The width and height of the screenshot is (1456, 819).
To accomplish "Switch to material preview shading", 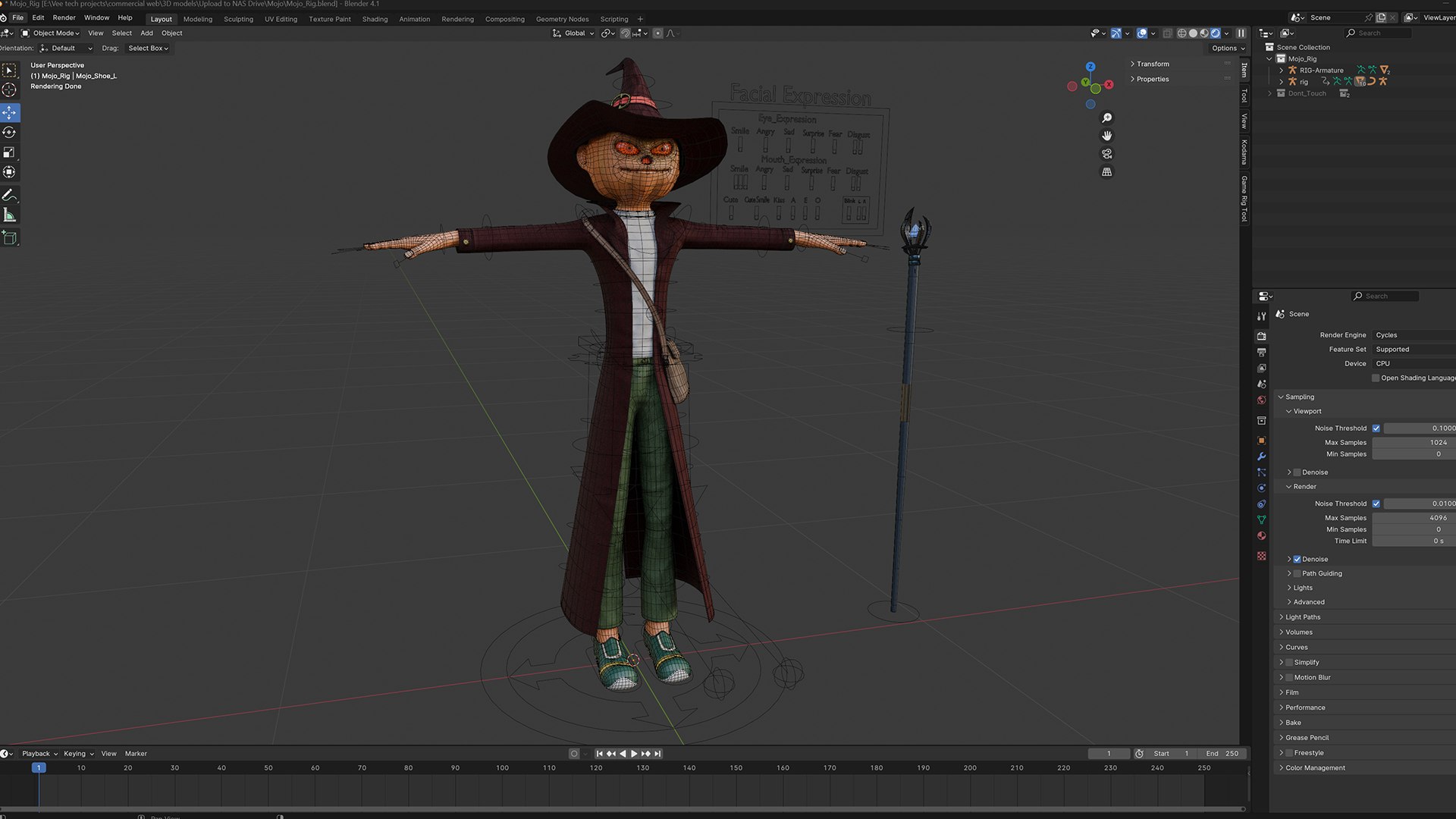I will [1204, 33].
